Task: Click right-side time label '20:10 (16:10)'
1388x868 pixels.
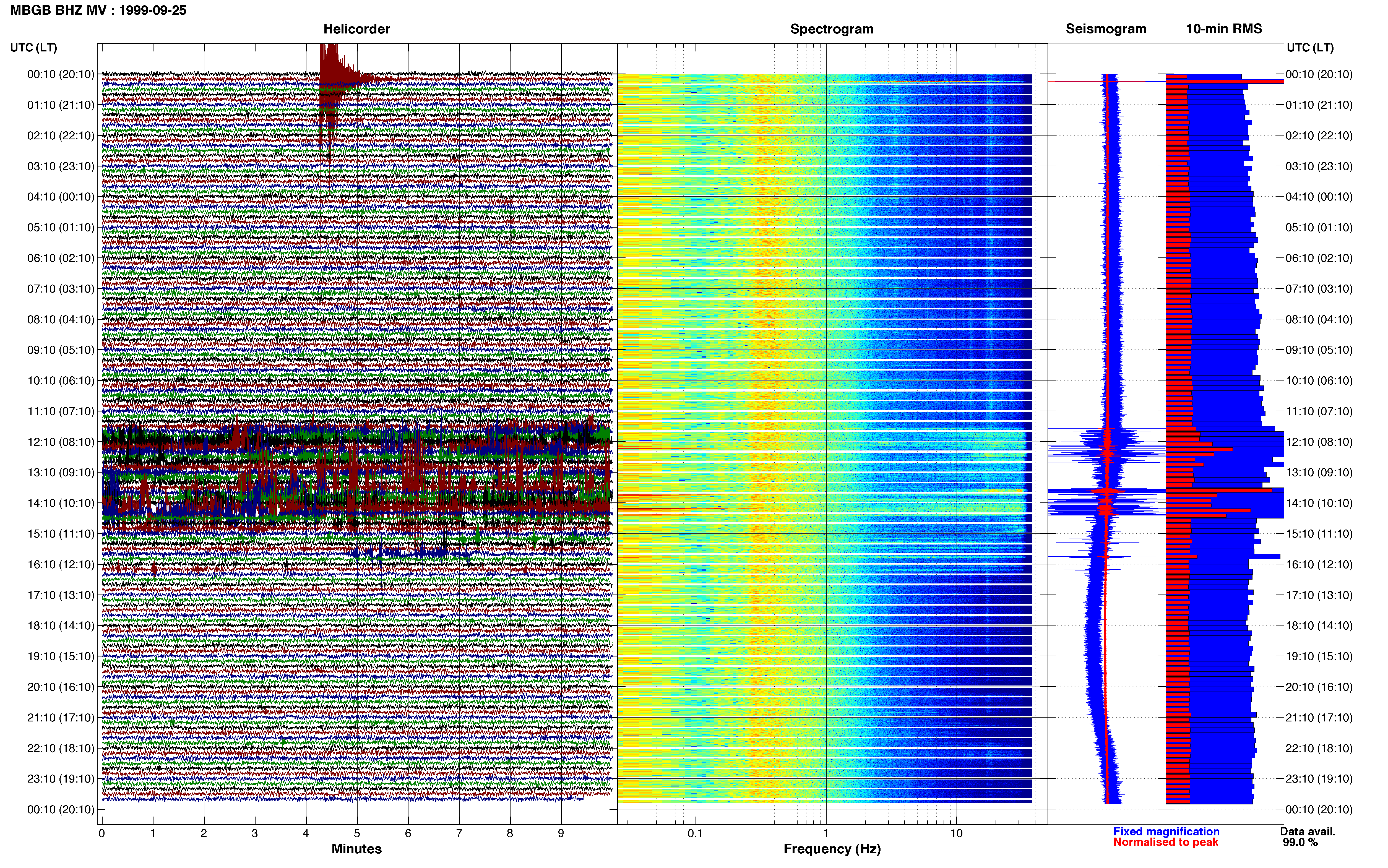Action: (x=1319, y=687)
